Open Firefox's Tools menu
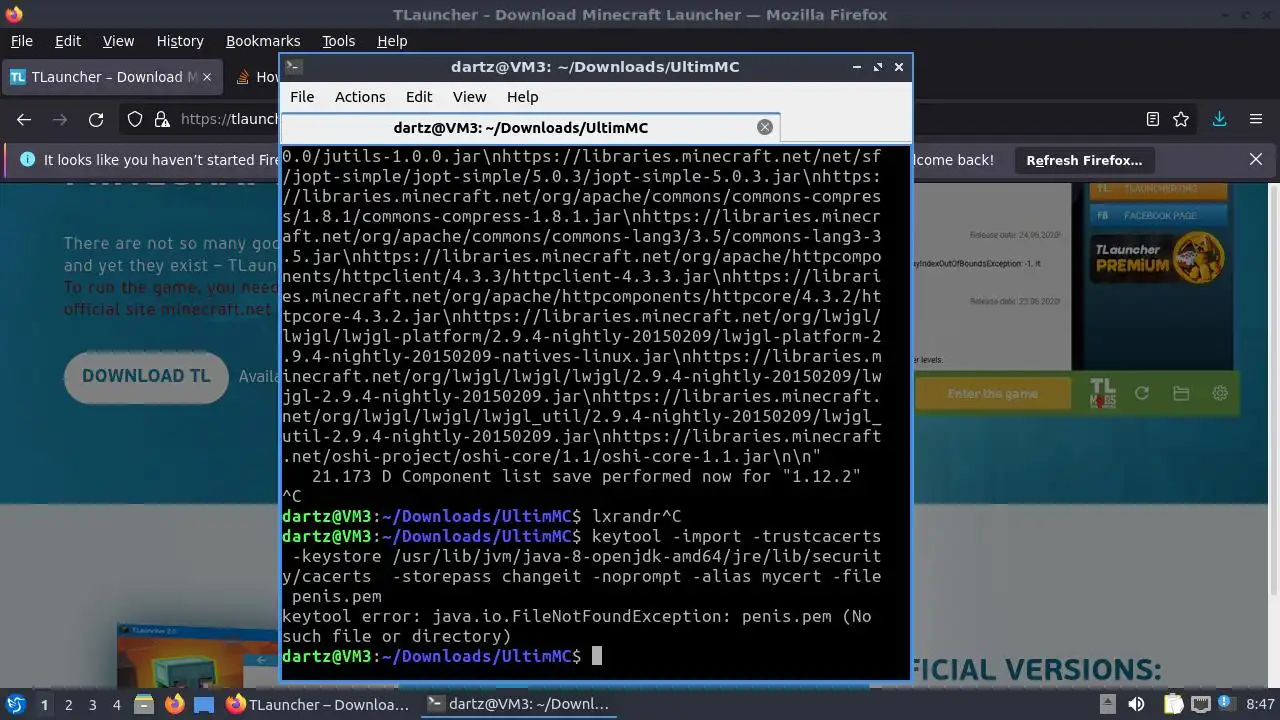 click(338, 41)
